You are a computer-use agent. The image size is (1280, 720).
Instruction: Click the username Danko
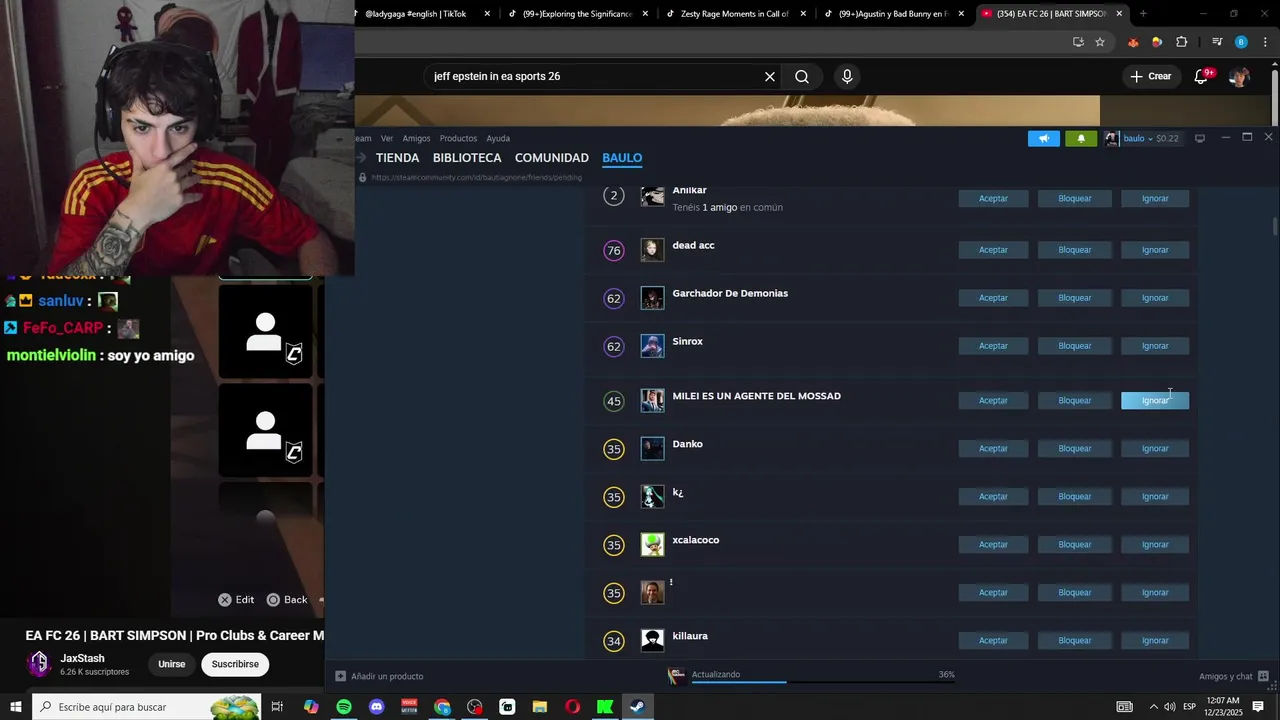687,444
